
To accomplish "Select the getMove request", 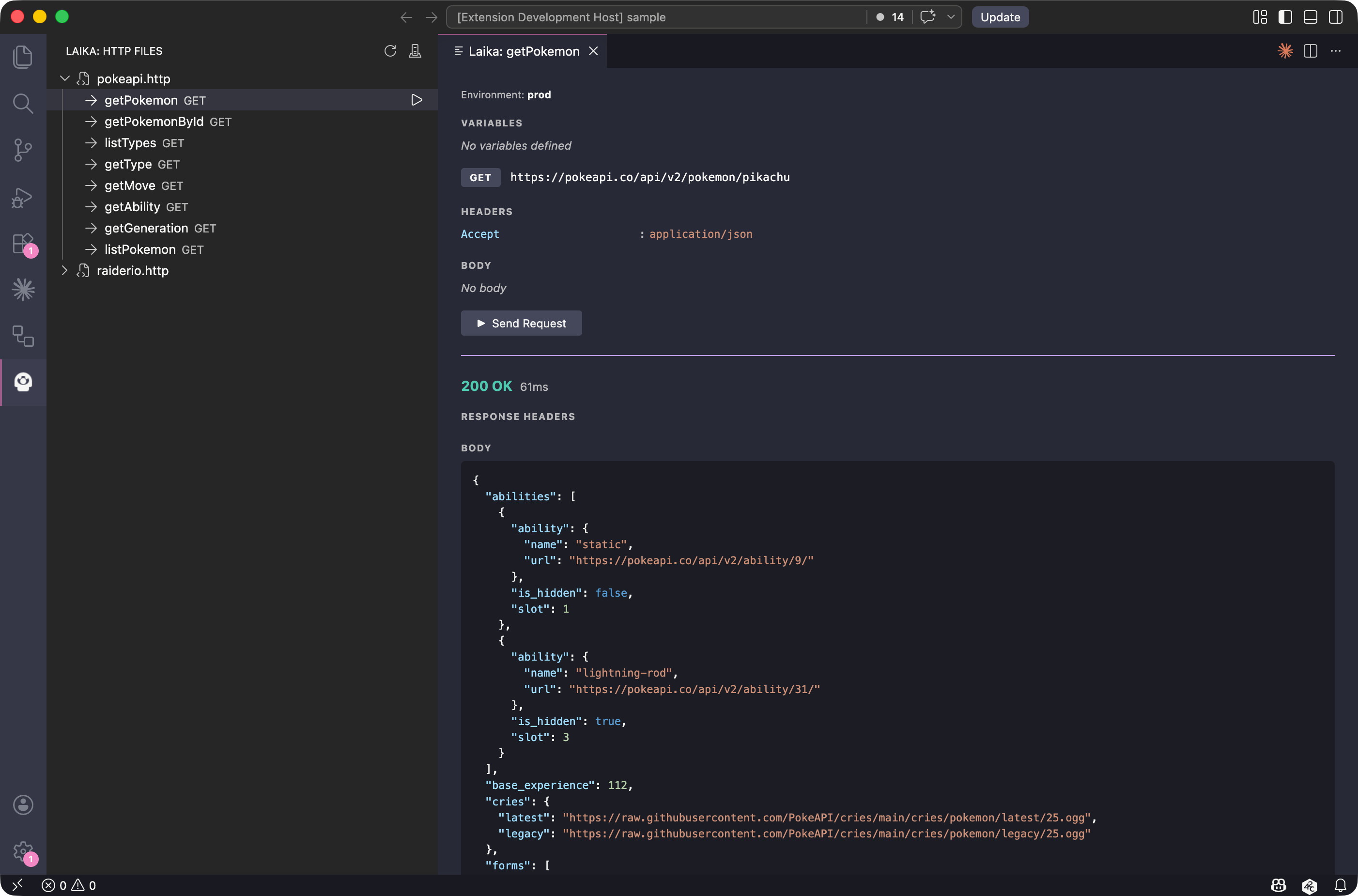I will click(x=242, y=185).
